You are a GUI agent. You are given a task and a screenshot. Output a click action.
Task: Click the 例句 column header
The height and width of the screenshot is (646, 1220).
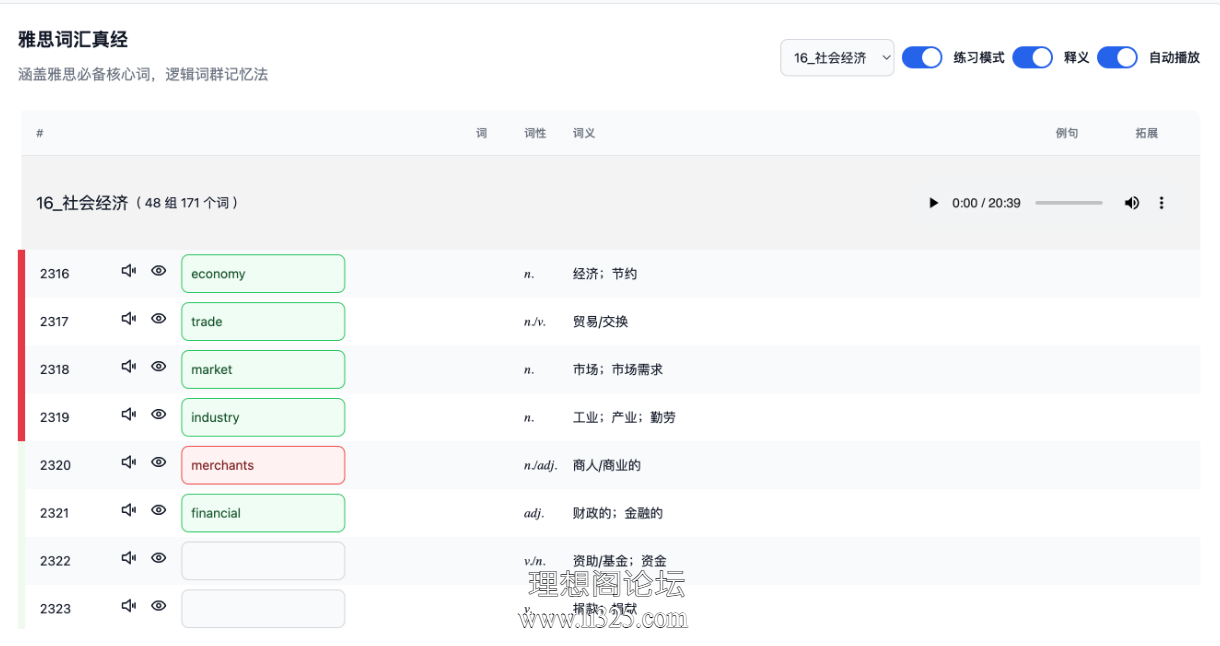tap(1067, 133)
